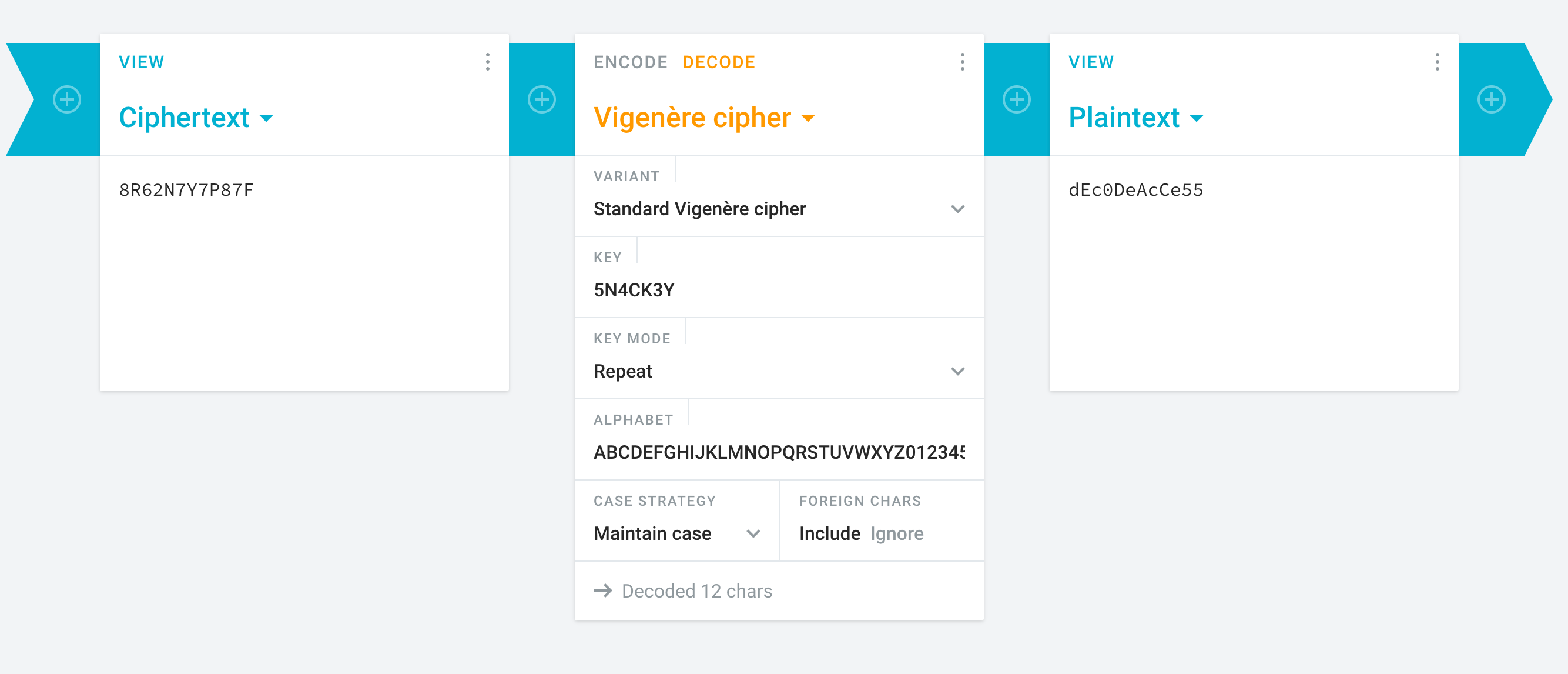Open Ciphertext brick options menu
1568x674 pixels.
(x=488, y=62)
